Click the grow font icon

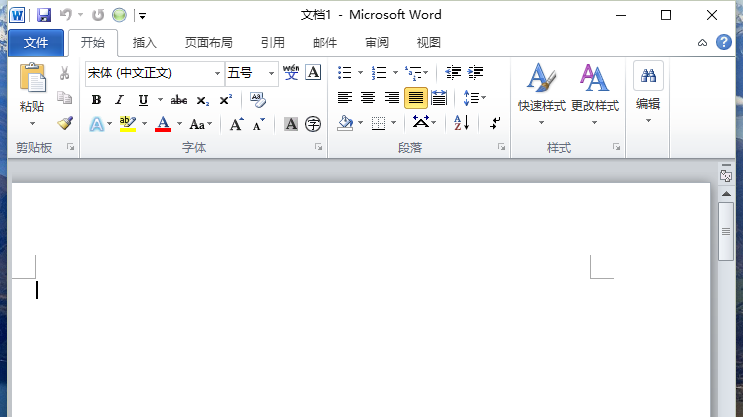236,125
